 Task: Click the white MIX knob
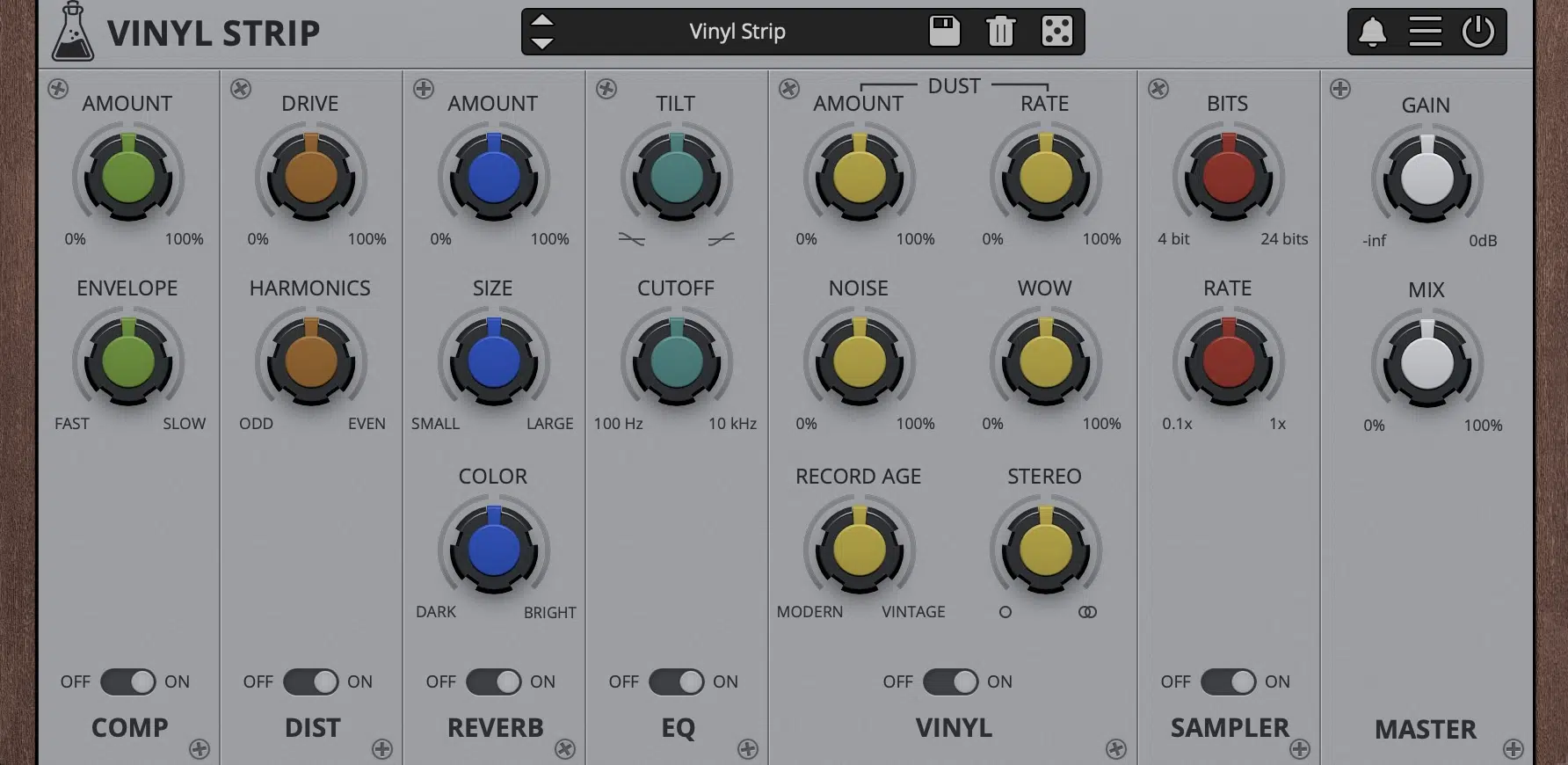(x=1427, y=362)
